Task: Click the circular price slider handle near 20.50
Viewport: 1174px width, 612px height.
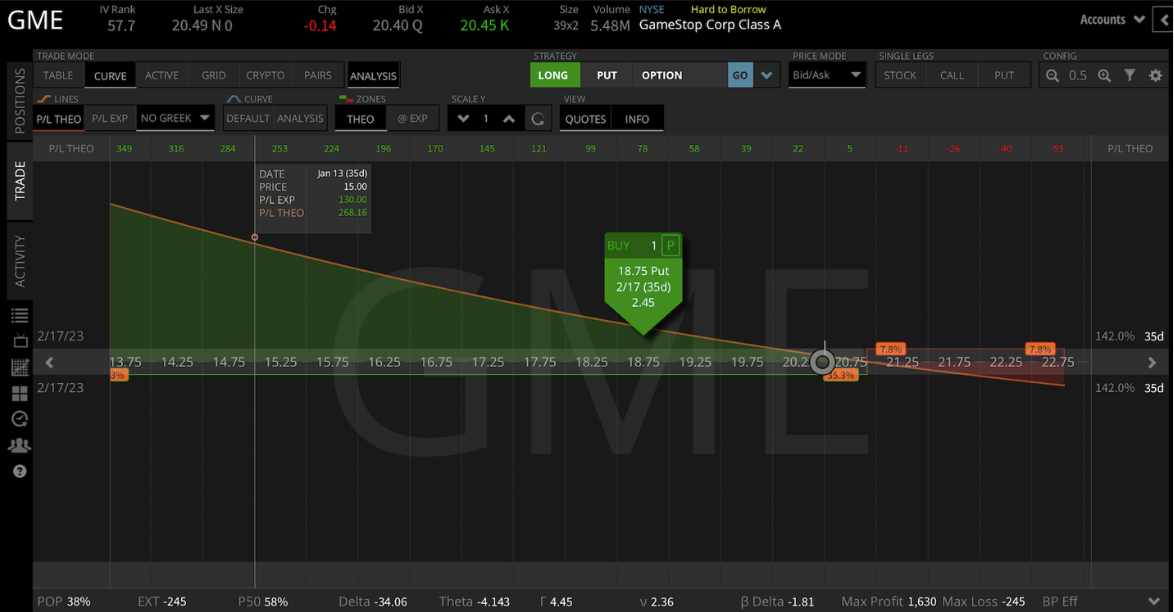Action: (x=823, y=362)
